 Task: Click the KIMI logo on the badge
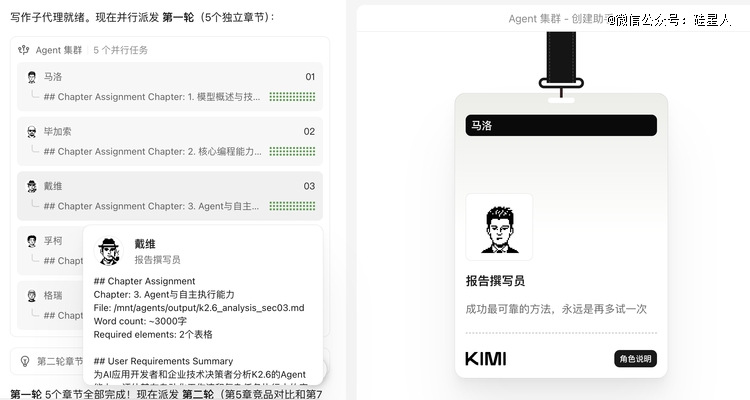[x=485, y=359]
